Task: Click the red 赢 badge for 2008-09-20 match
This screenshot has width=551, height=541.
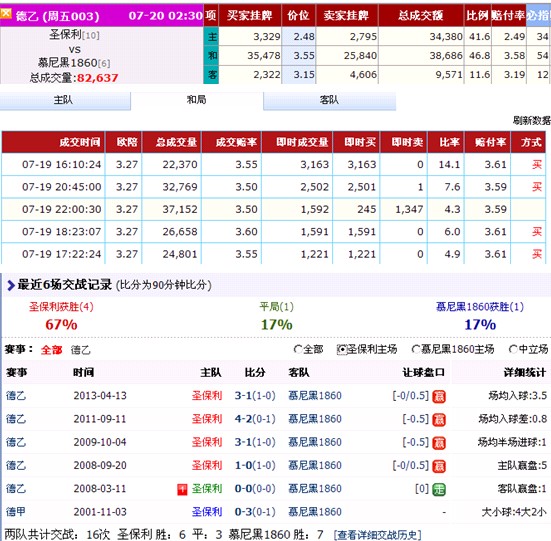Action: click(x=439, y=466)
